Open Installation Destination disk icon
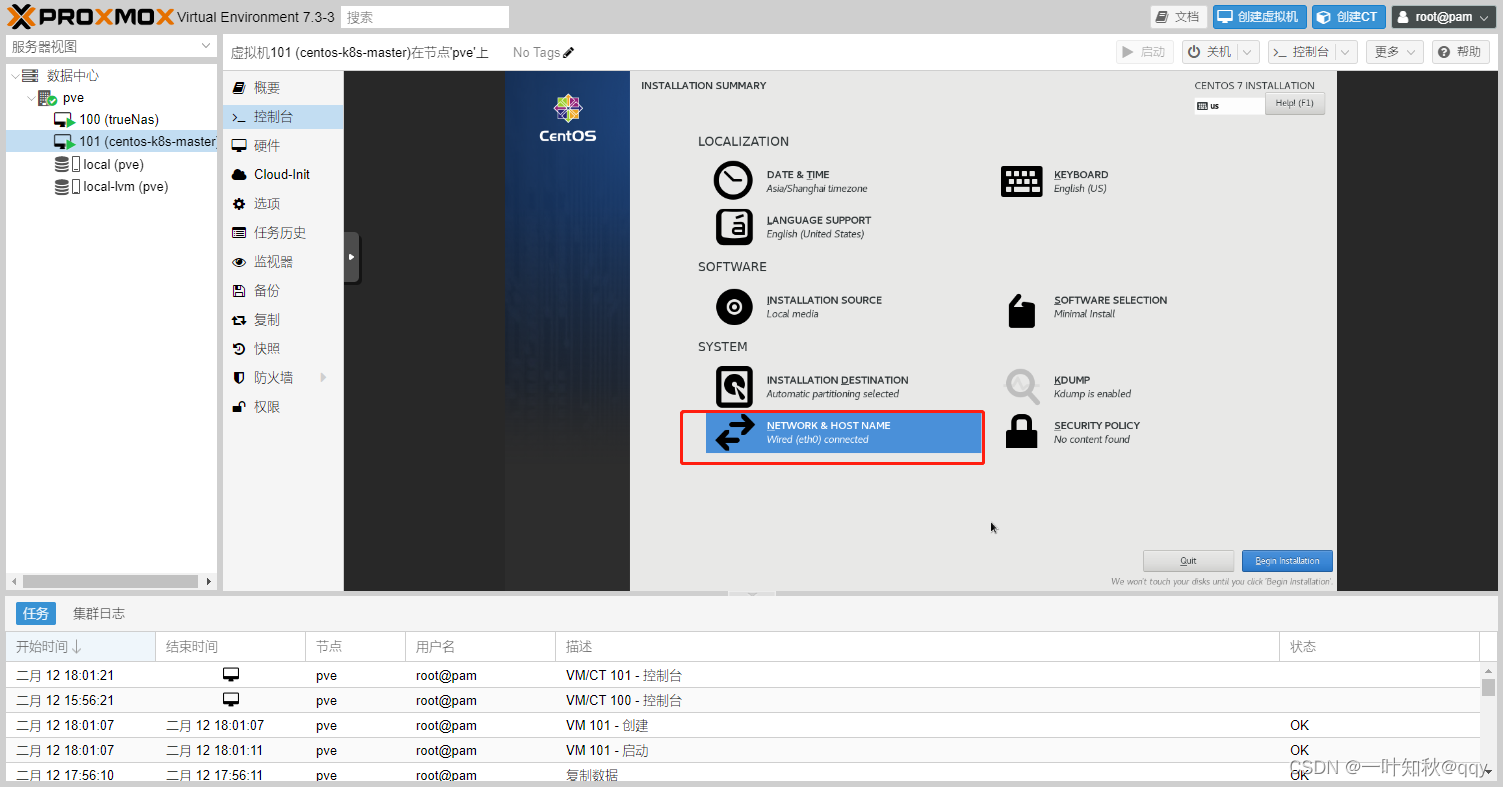The height and width of the screenshot is (787, 1503). (734, 387)
